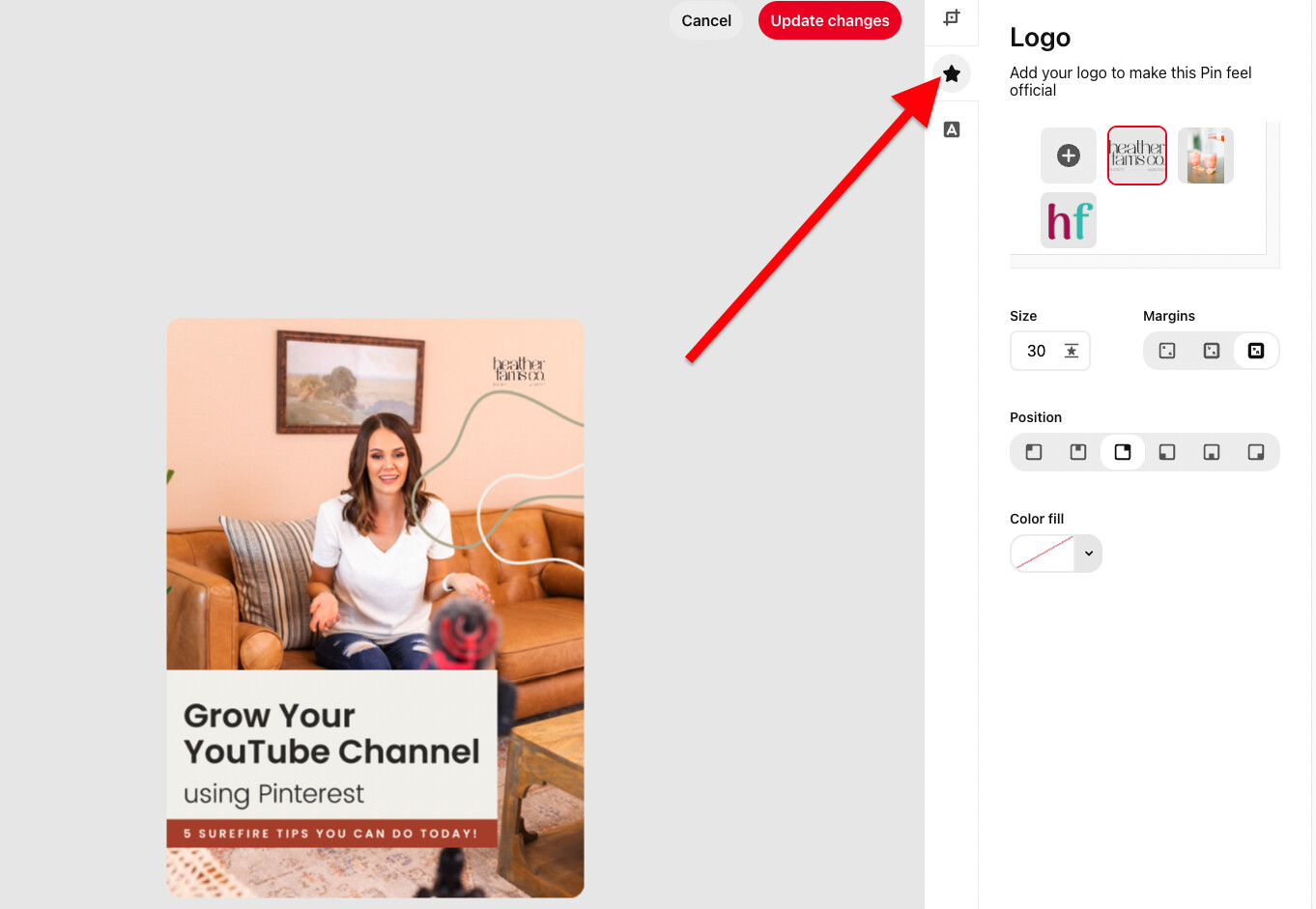Save edits with Update changes
The width and height of the screenshot is (1316, 909).
[830, 20]
